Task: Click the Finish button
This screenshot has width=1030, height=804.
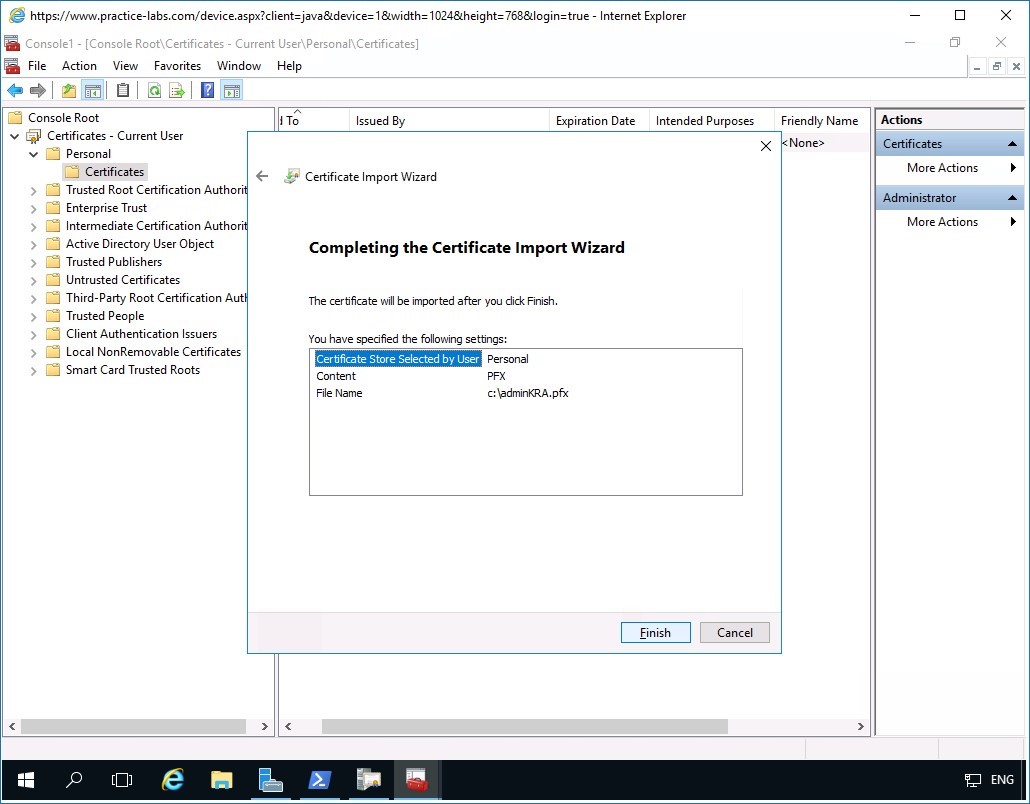Action: 656,633
